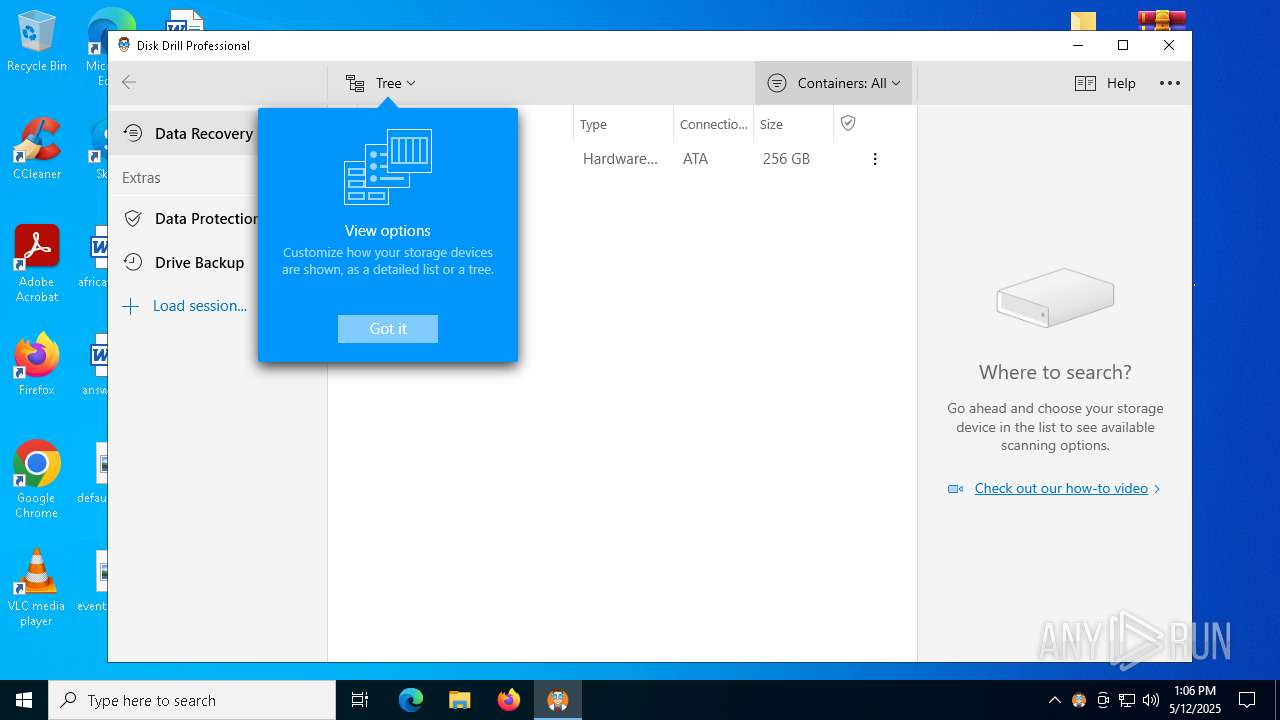The width and height of the screenshot is (1280, 720).
Task: Open Recycle Bin on desktop
Action: (37, 41)
